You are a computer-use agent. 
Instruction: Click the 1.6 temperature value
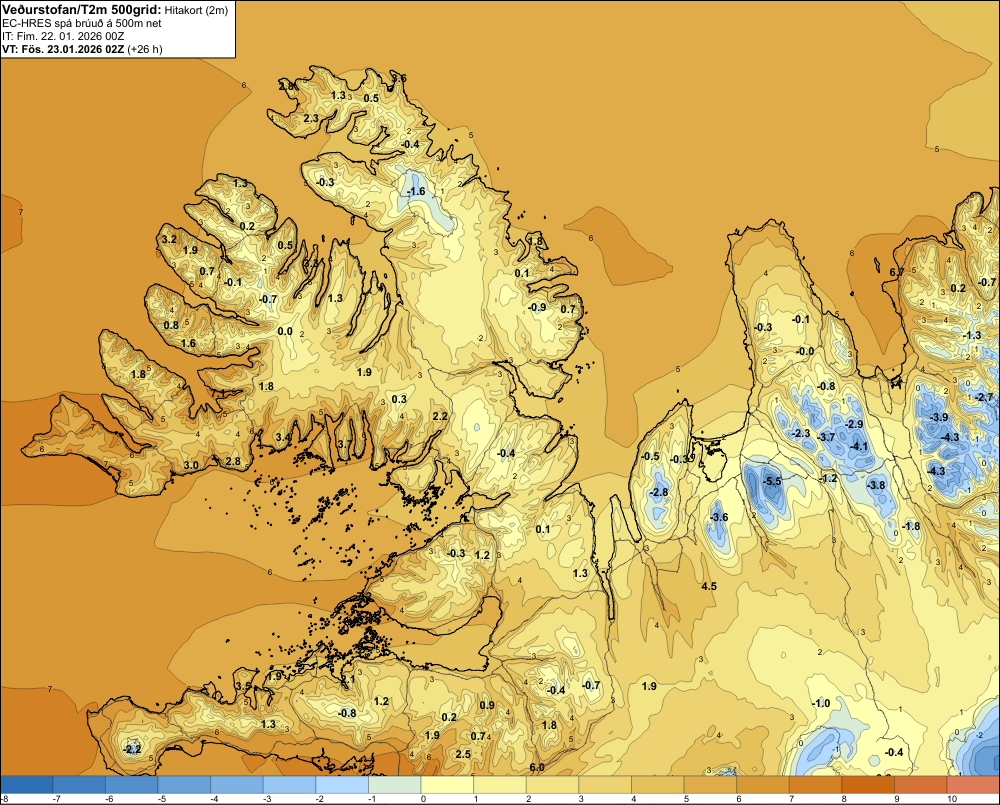(x=188, y=343)
